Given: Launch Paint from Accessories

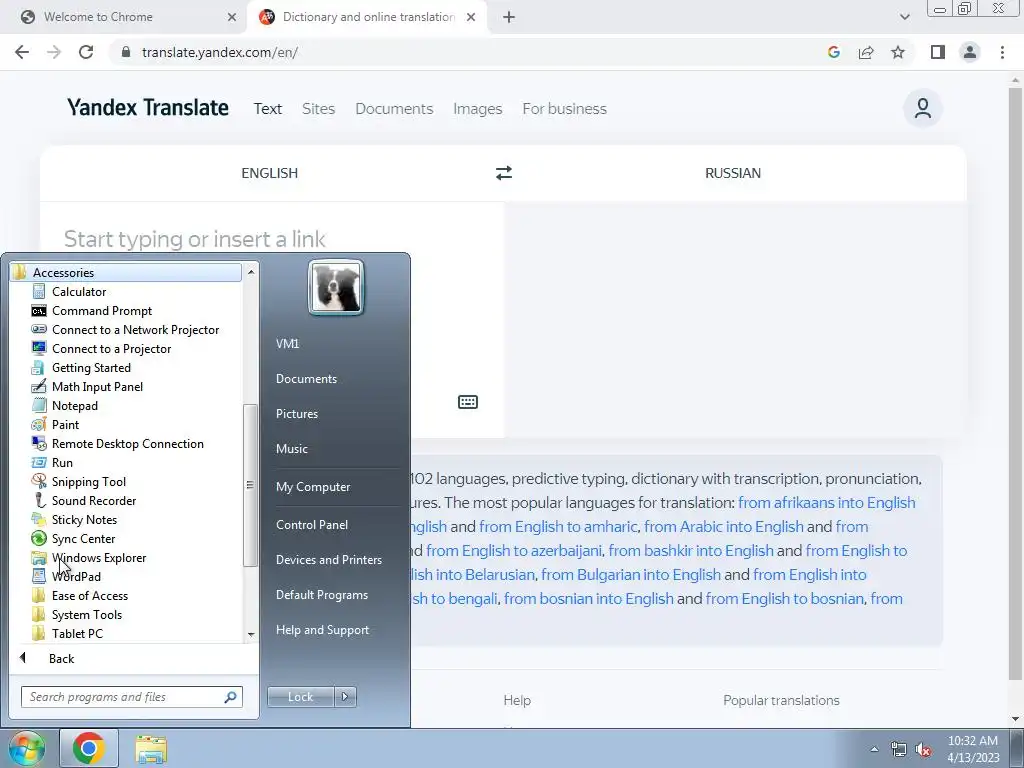Looking at the screenshot, I should pyautogui.click(x=65, y=424).
